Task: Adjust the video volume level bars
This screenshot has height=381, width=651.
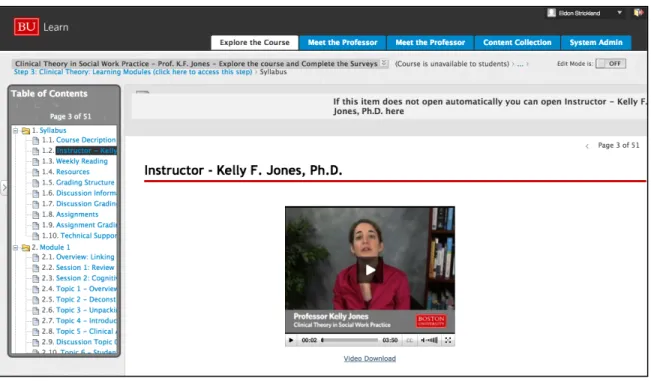Action: click(432, 340)
